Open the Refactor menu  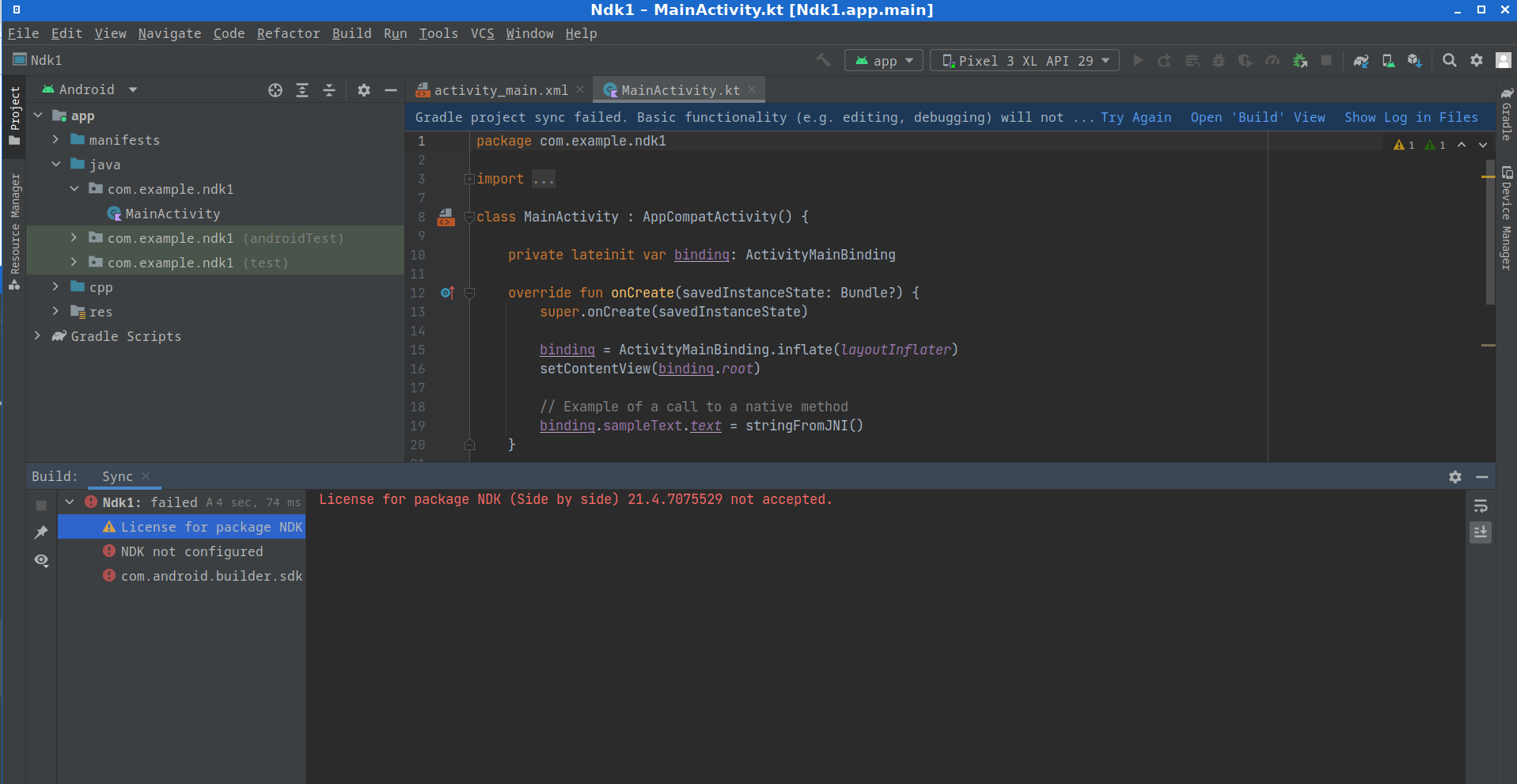click(288, 33)
